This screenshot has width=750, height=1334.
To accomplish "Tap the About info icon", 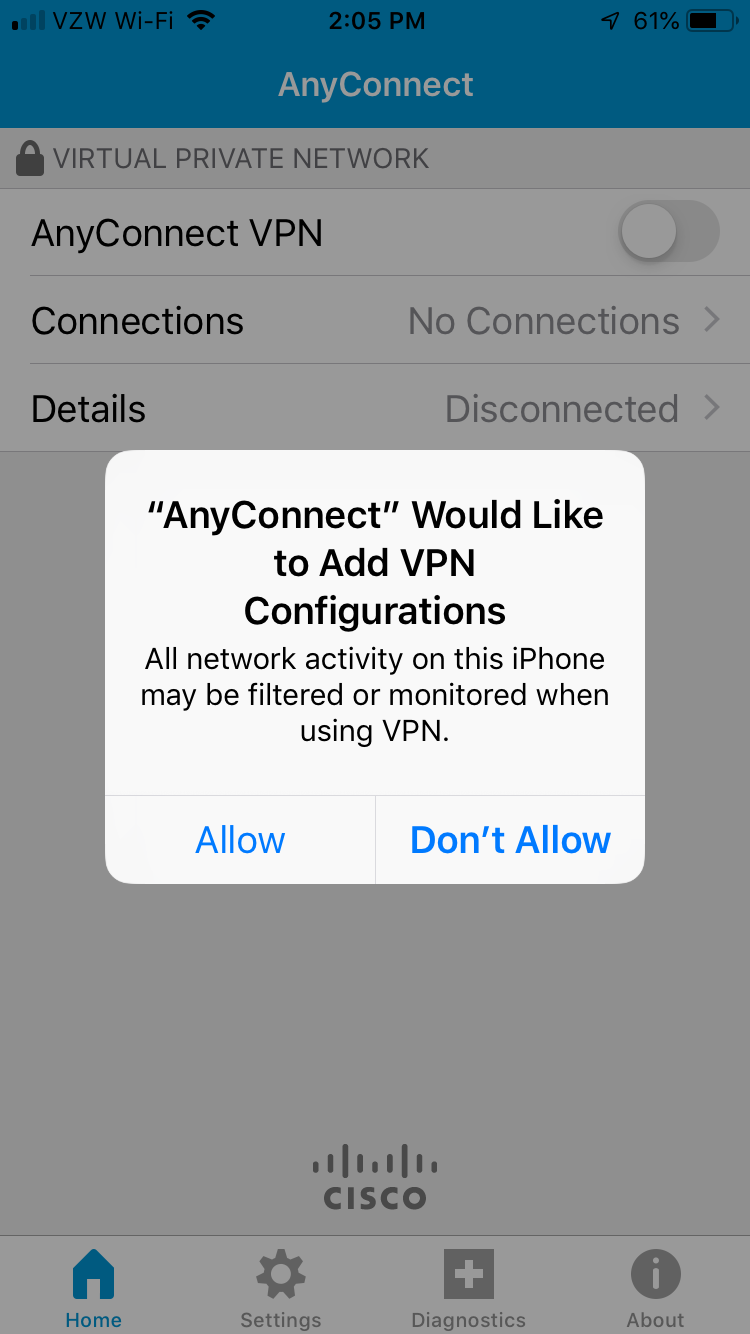I will click(656, 1275).
